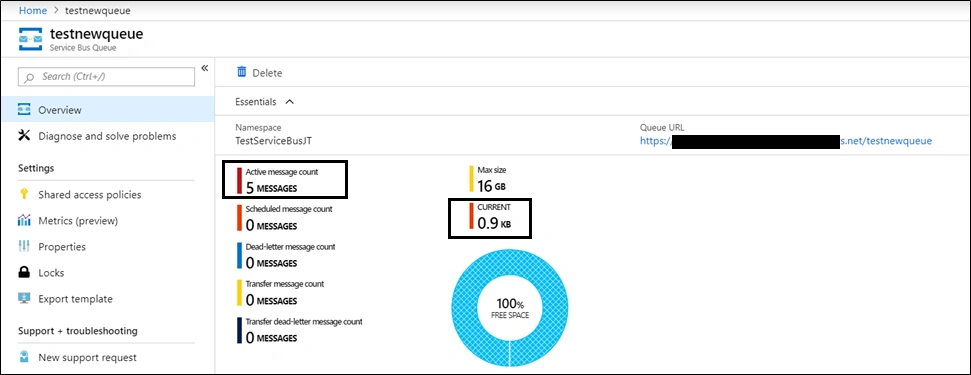Click the Export template icon

[x=24, y=298]
